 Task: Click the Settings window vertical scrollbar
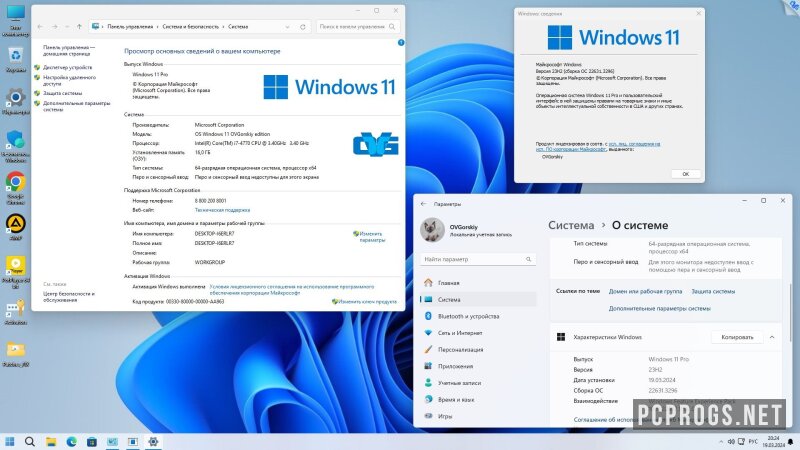click(790, 312)
